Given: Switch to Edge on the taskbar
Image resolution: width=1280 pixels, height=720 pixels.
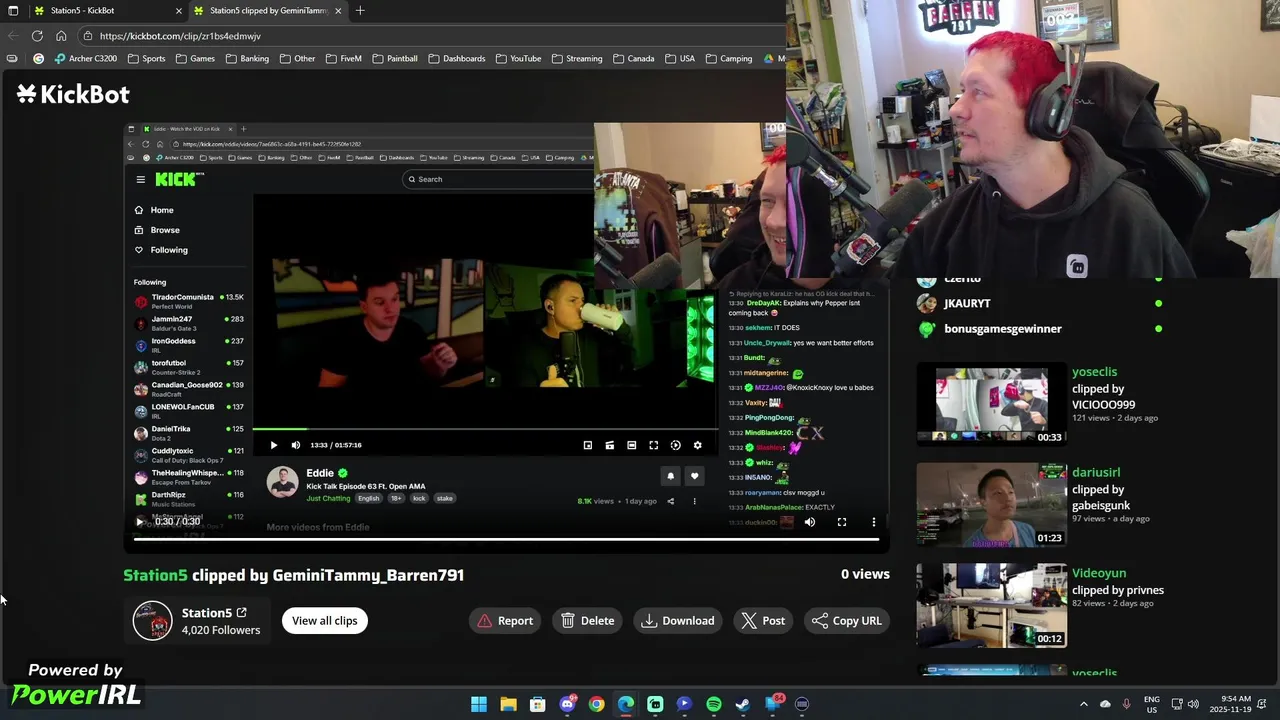Looking at the screenshot, I should (x=626, y=704).
